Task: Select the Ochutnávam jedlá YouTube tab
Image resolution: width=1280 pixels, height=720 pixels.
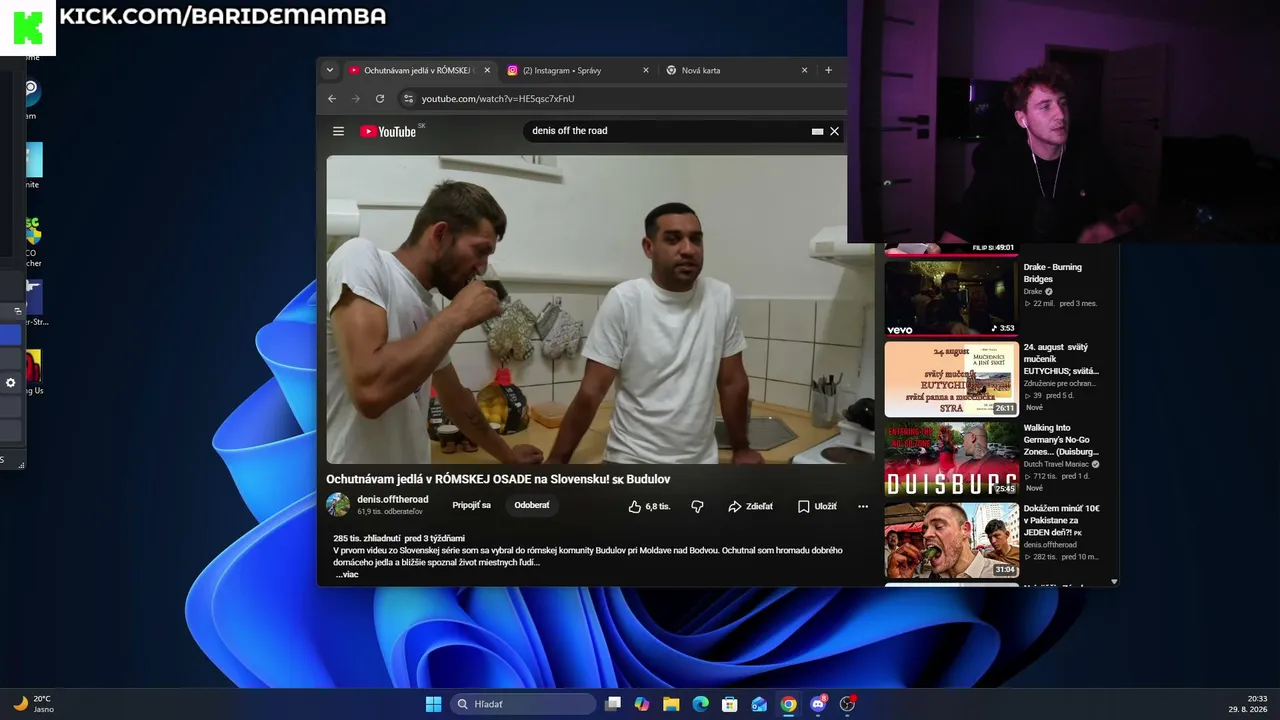Action: 418,70
